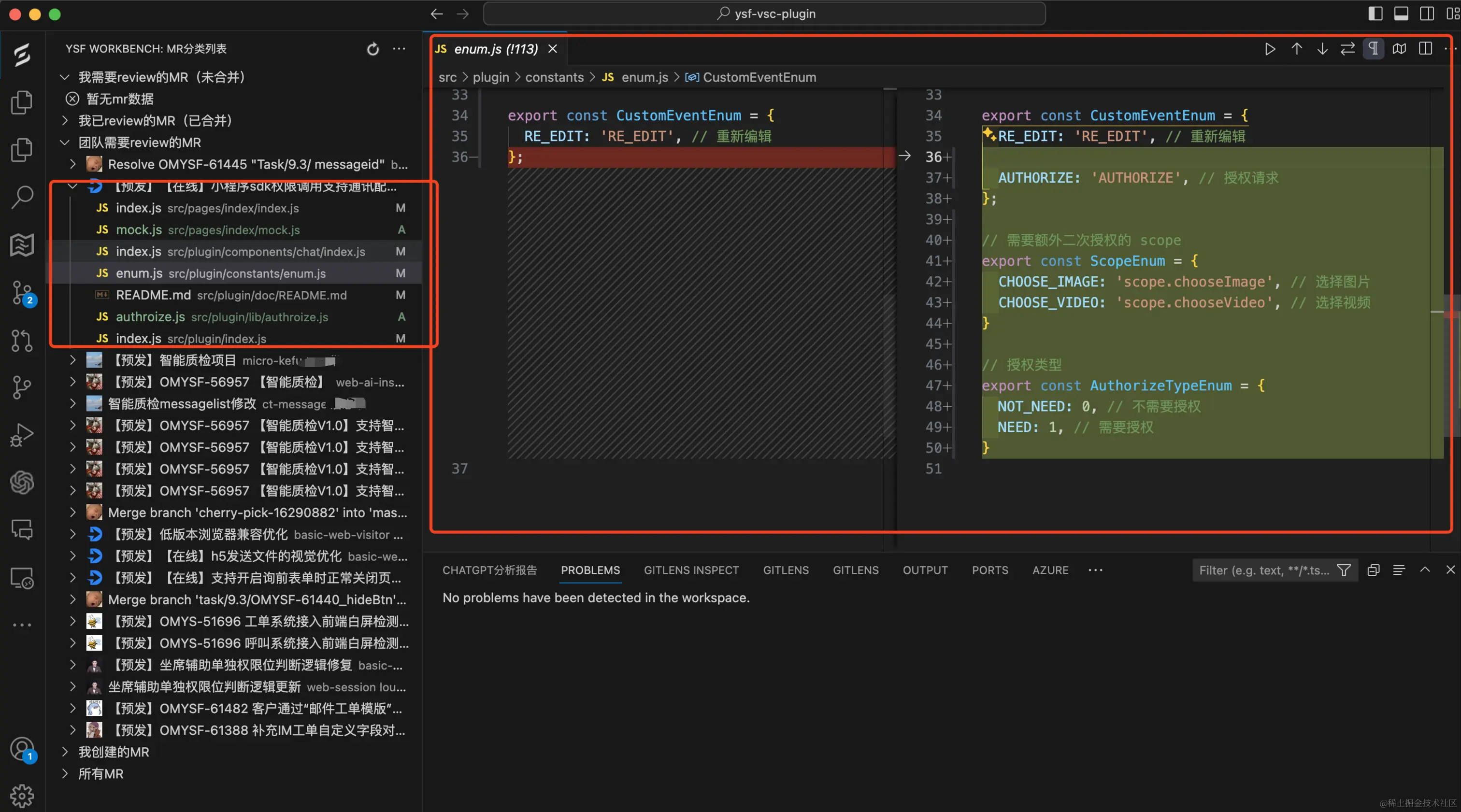This screenshot has width=1461, height=812.
Task: Click the run/open file play icon in editor toolbar
Action: click(x=1270, y=49)
